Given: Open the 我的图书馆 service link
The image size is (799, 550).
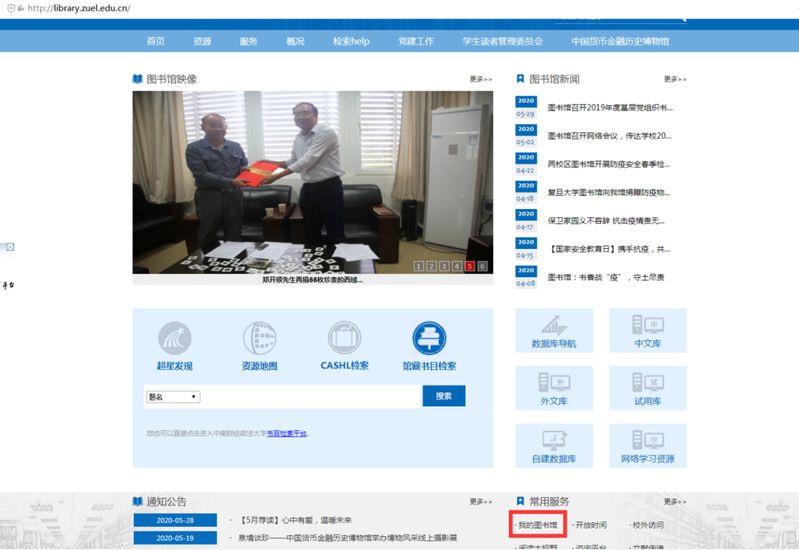Looking at the screenshot, I should pos(538,525).
